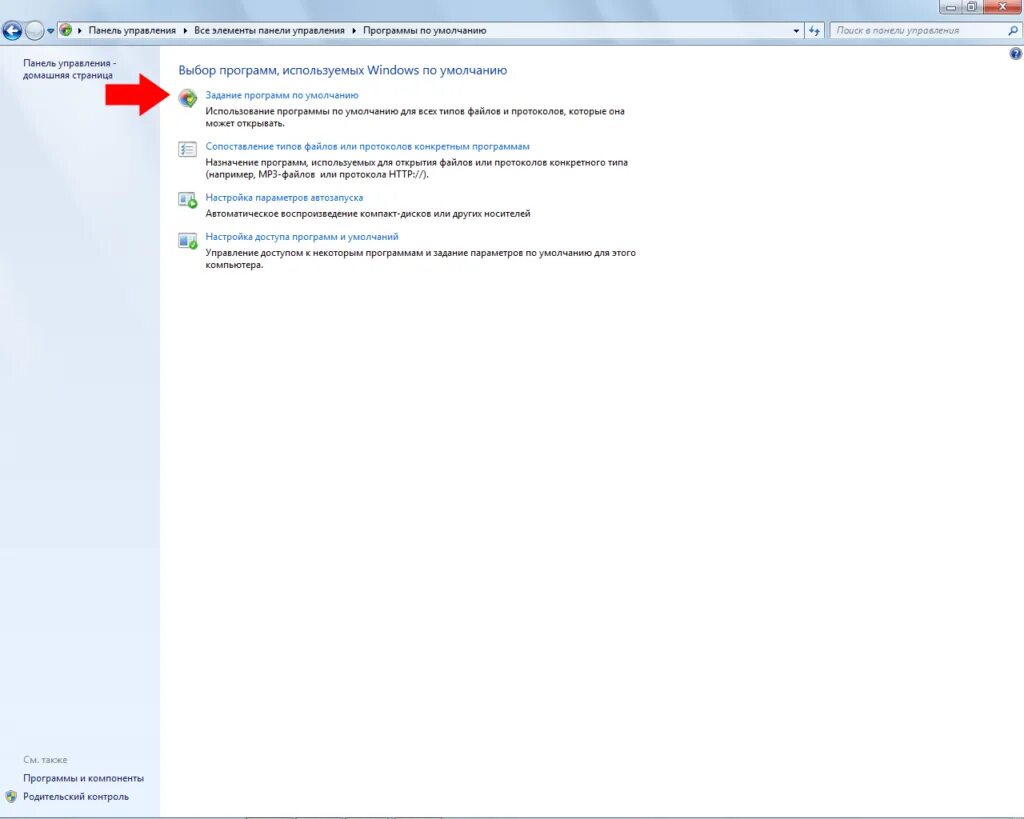Open address bar history dropdown arrow

tap(795, 31)
